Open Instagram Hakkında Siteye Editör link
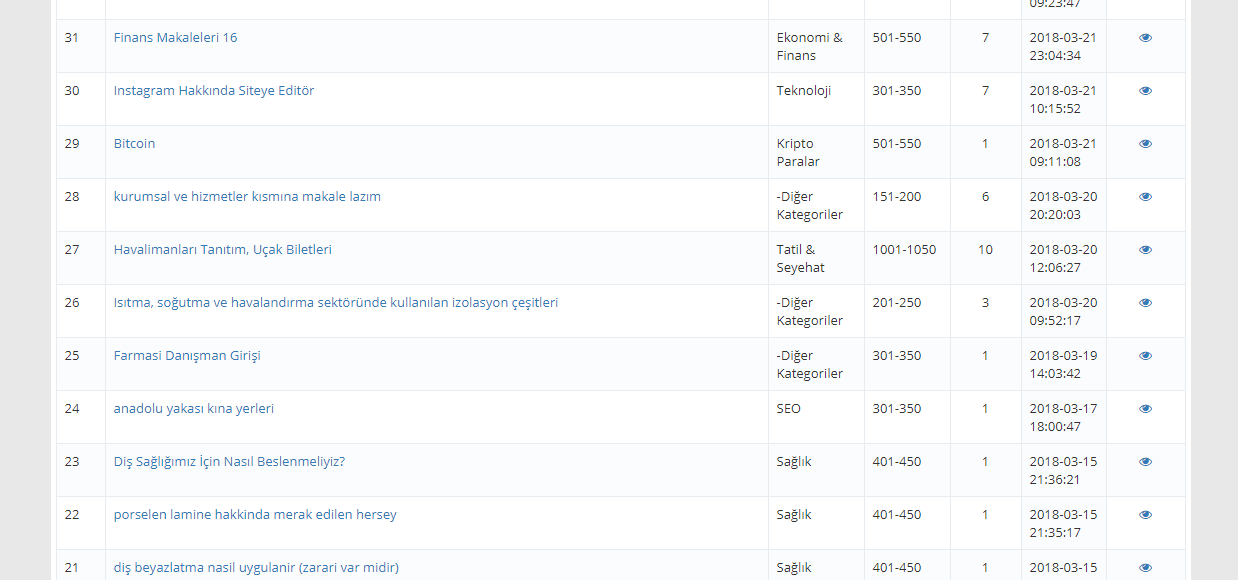Screen dimensions: 1238x580 (214, 91)
